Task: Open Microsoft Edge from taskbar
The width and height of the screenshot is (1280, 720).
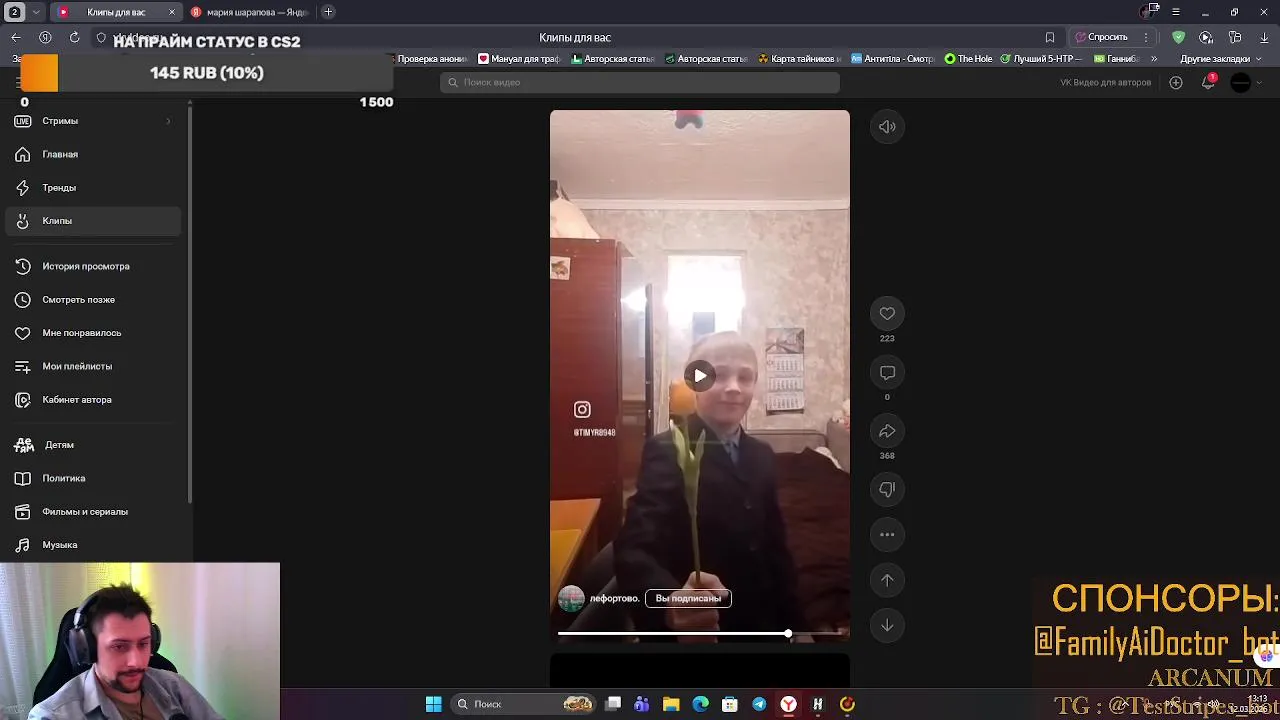Action: [700, 704]
